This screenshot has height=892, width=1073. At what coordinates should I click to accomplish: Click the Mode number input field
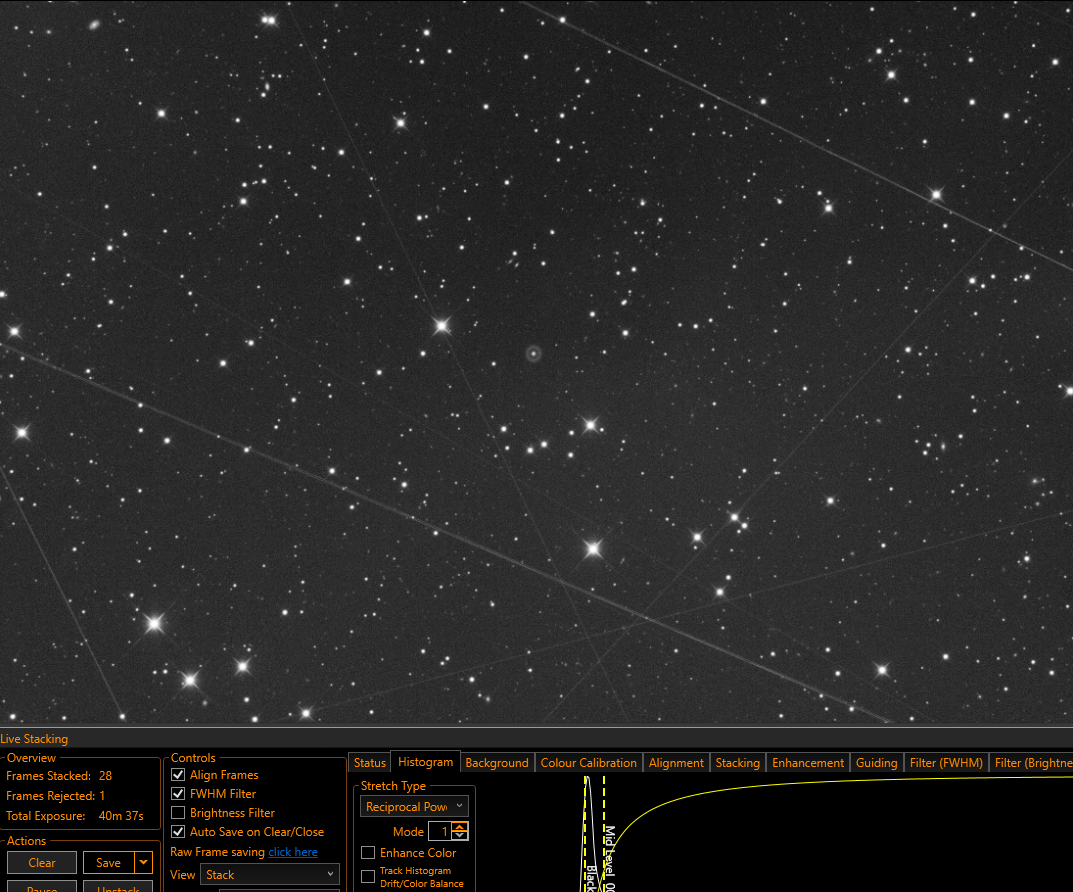click(x=440, y=832)
